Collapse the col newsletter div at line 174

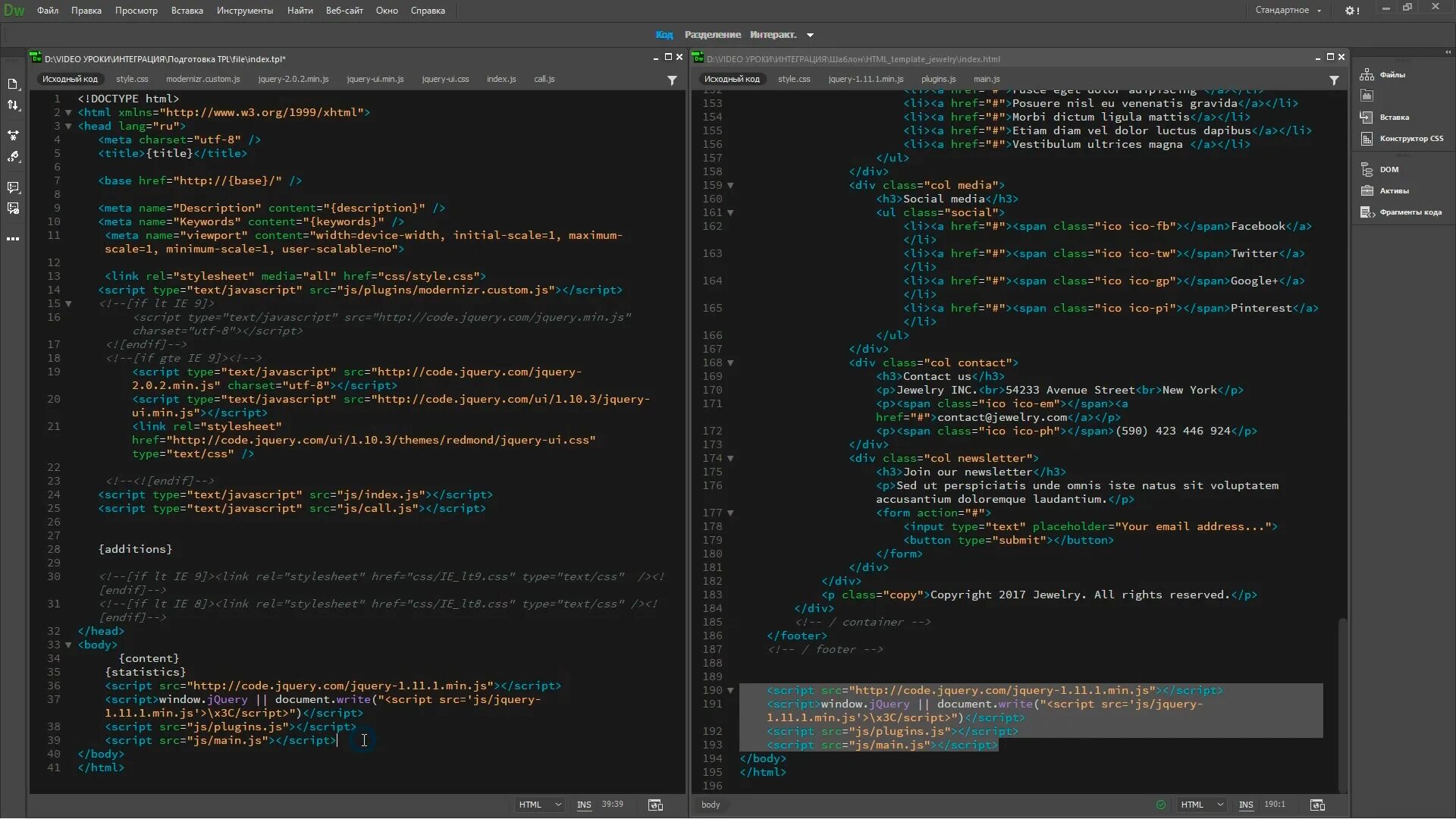coord(730,459)
